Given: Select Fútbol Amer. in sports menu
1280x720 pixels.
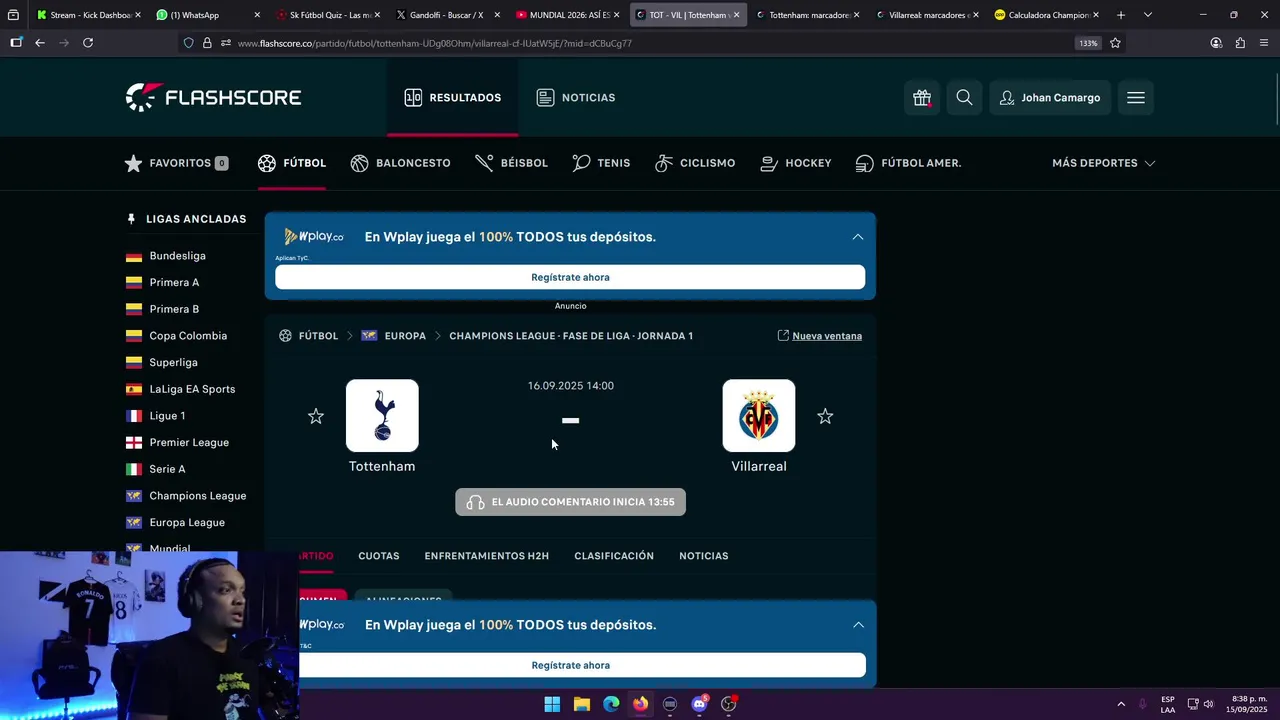Looking at the screenshot, I should pyautogui.click(x=909, y=163).
